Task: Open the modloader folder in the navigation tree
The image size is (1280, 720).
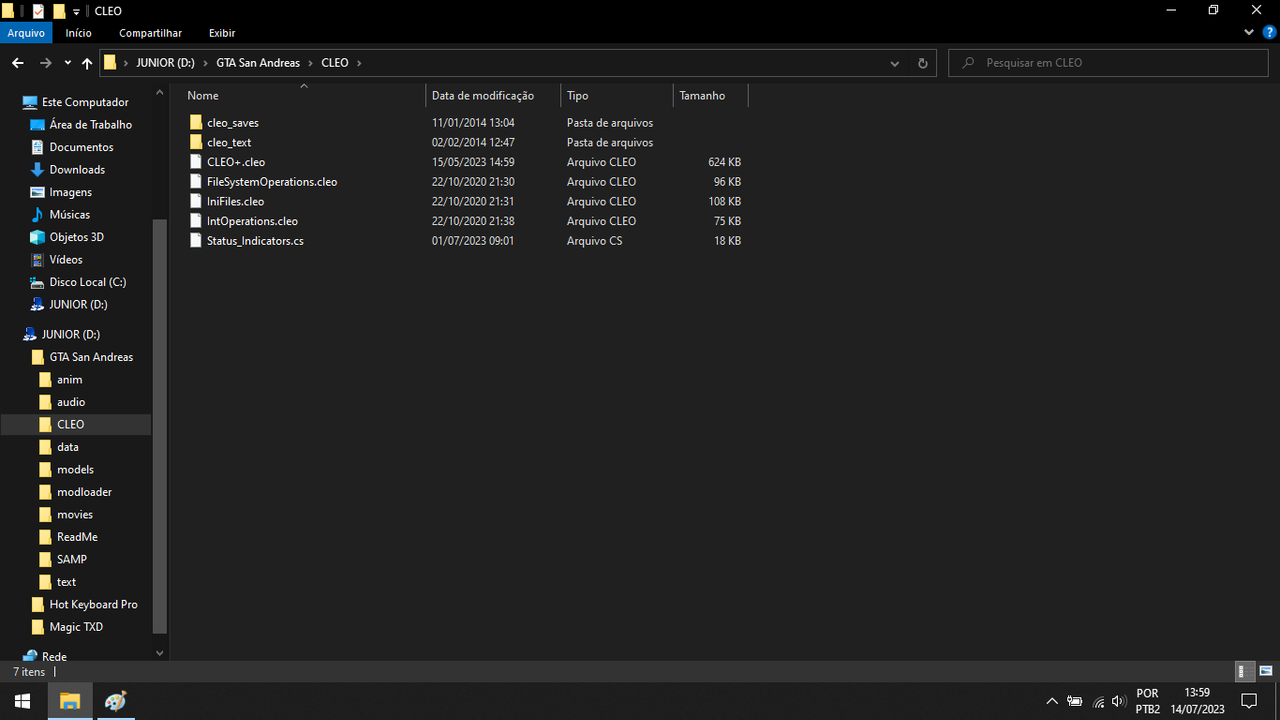Action: click(x=84, y=492)
